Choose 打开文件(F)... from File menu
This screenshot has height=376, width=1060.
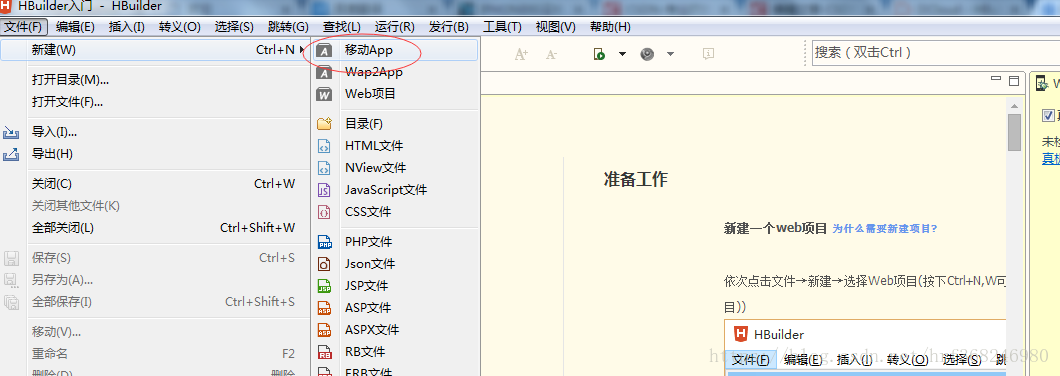coord(154,102)
